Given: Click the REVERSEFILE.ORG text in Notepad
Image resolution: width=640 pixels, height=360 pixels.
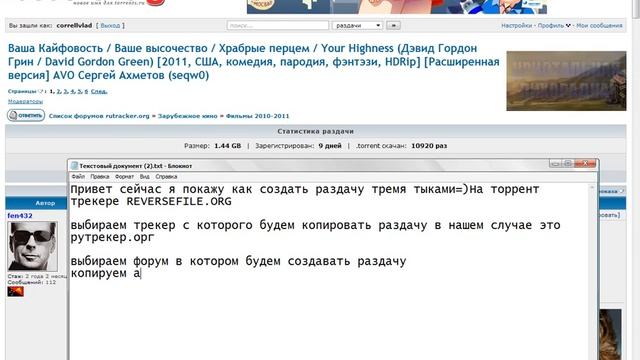Looking at the screenshot, I should pyautogui.click(x=179, y=202).
